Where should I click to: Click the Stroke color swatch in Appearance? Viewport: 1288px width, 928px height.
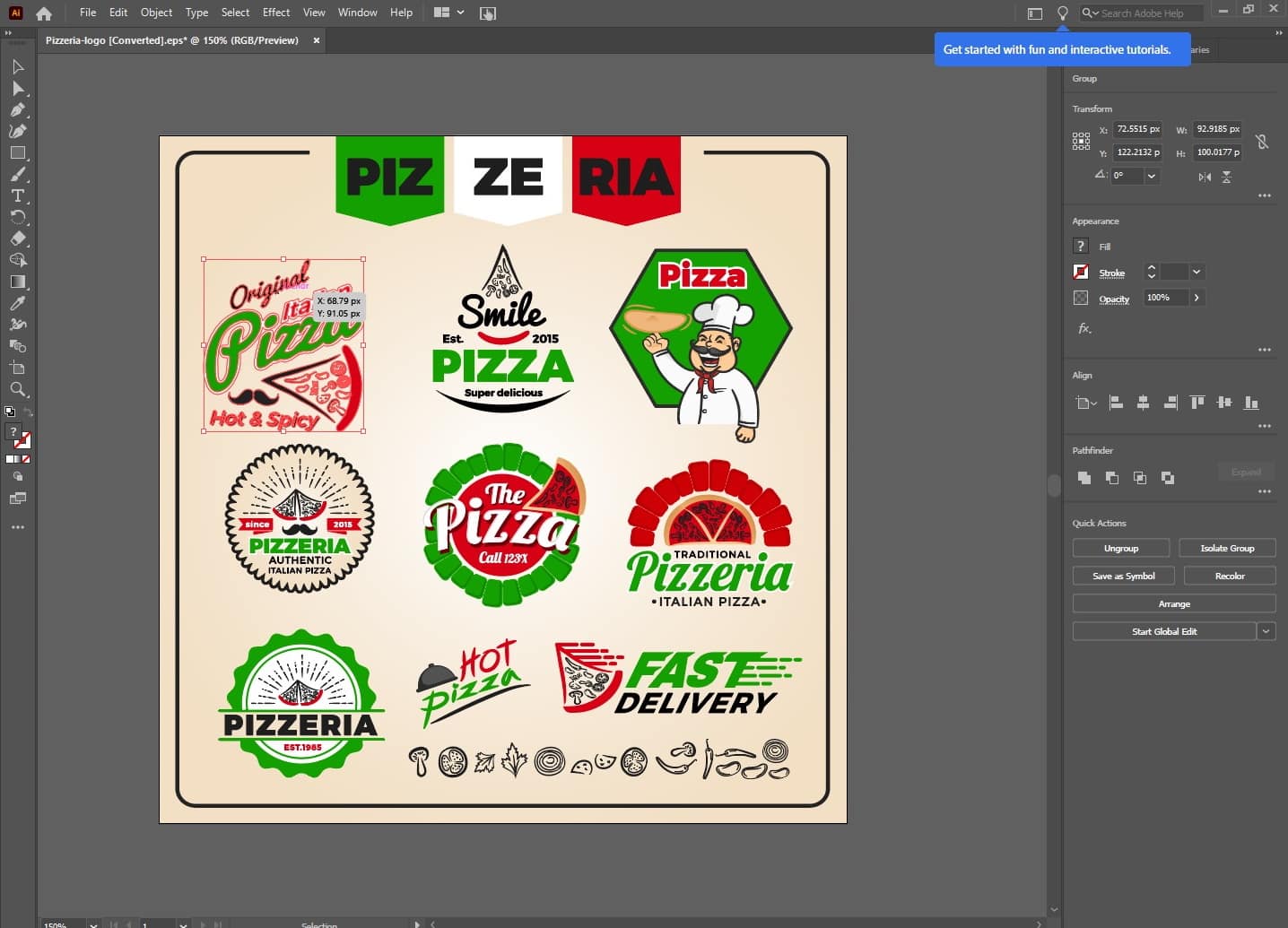point(1081,272)
